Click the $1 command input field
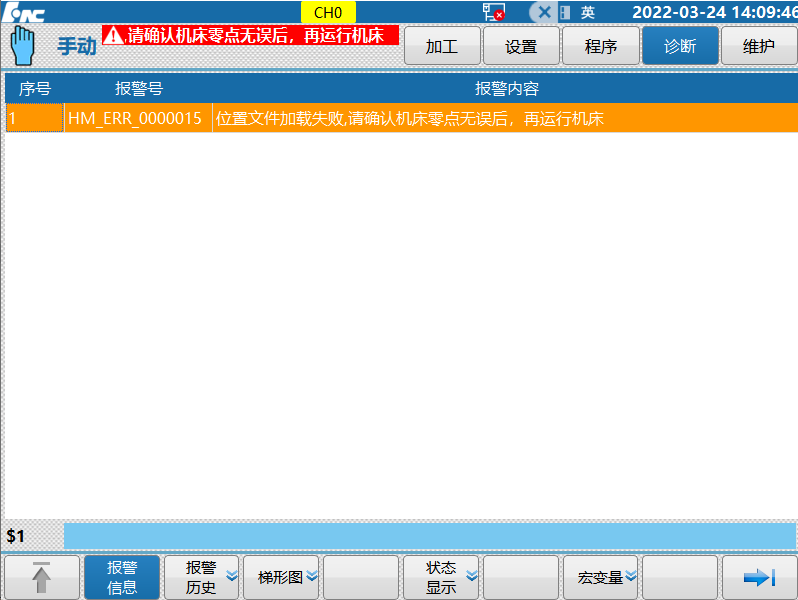Screen dimensions: 798x600 430,536
